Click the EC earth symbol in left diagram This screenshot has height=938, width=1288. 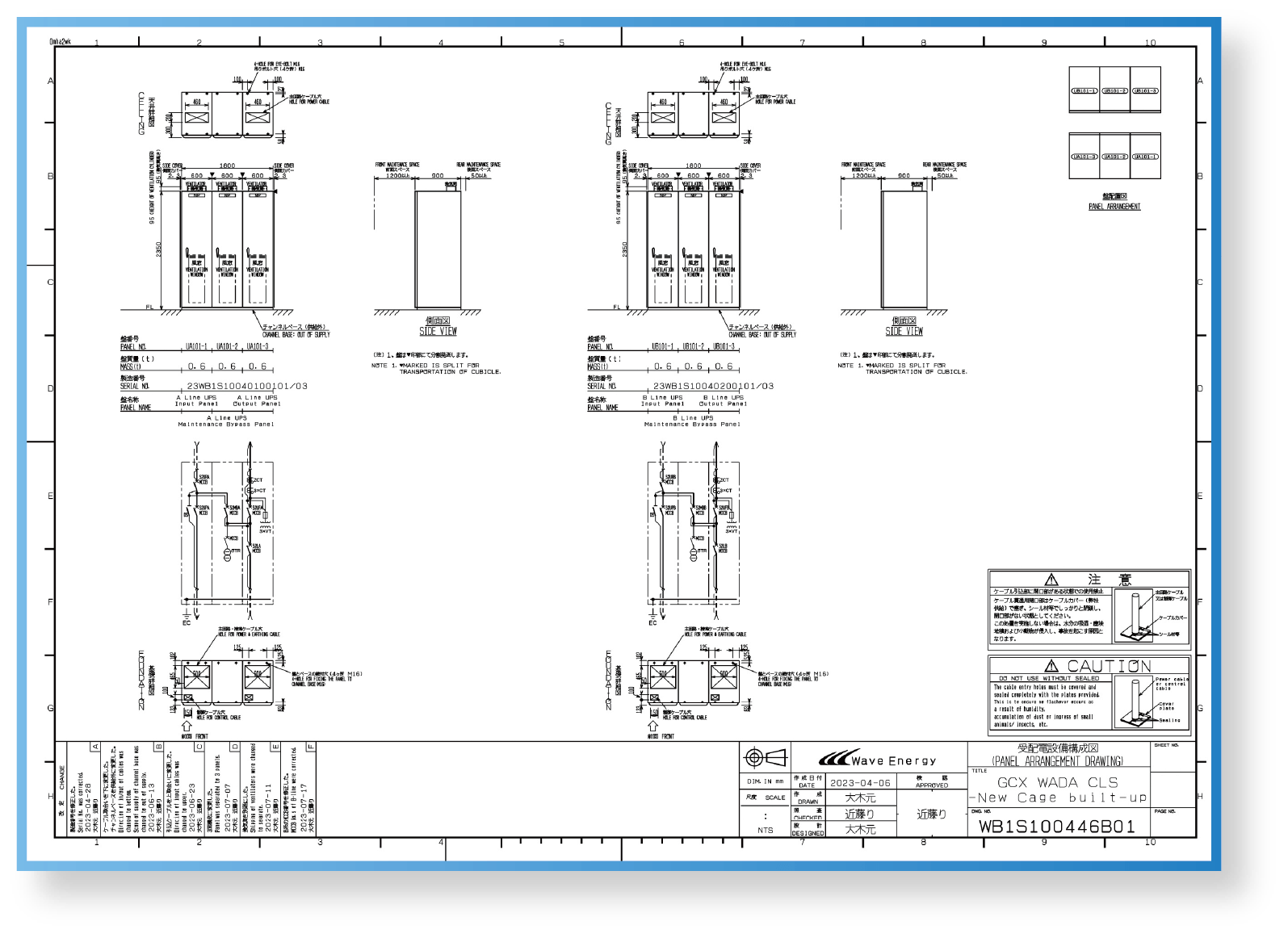coord(187,619)
